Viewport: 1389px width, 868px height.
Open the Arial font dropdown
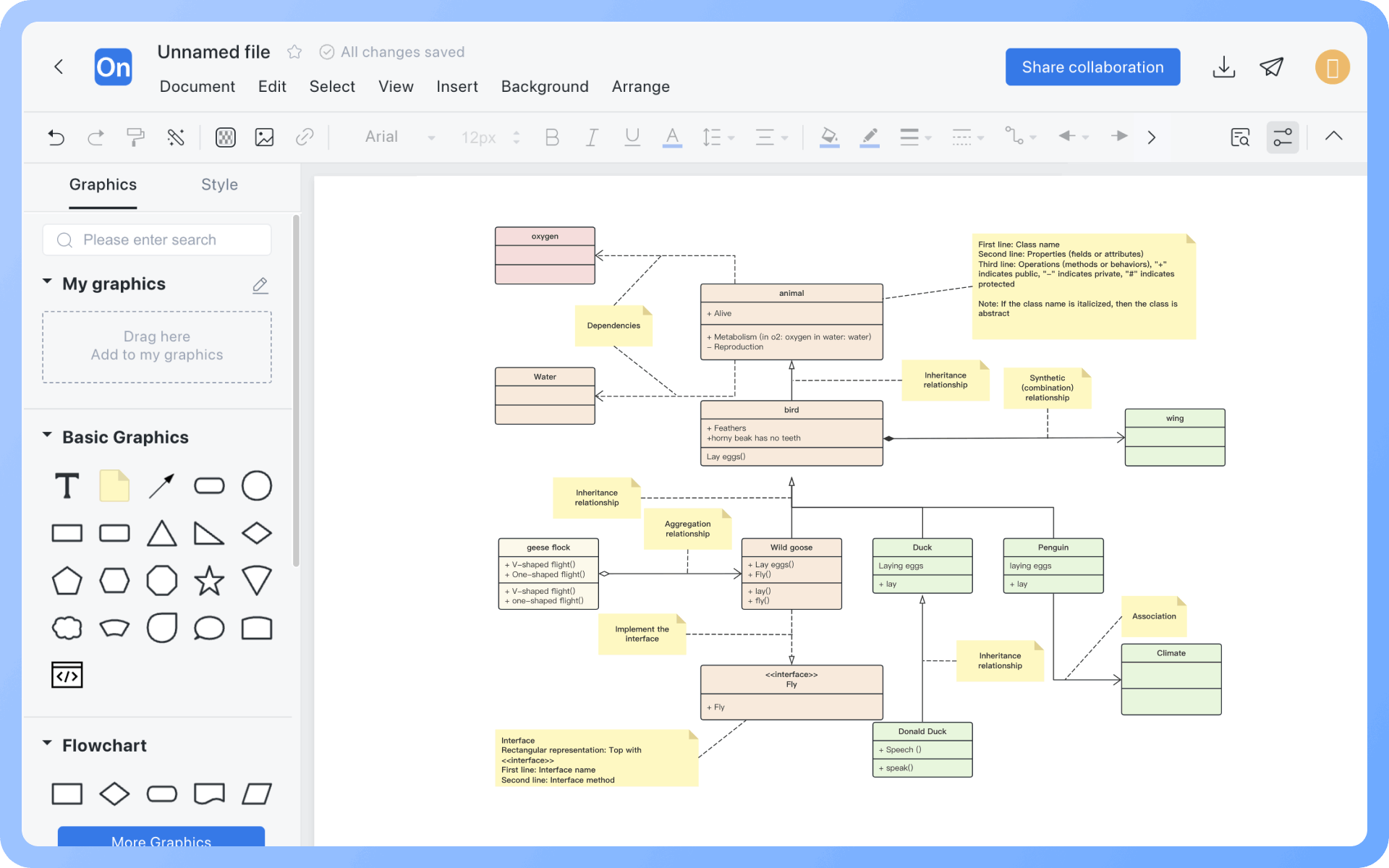point(399,137)
